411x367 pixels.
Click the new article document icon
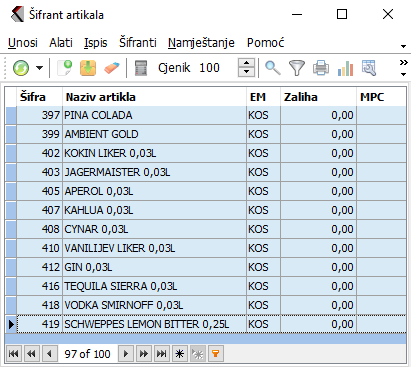65,68
